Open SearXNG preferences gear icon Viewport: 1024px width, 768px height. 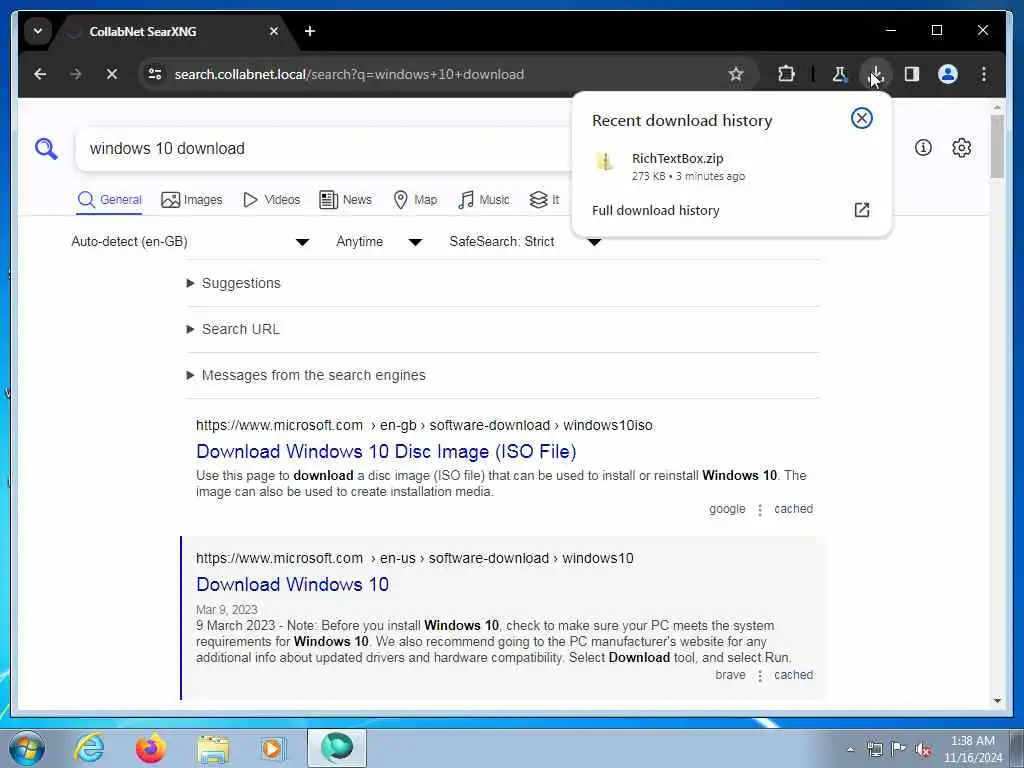point(961,148)
